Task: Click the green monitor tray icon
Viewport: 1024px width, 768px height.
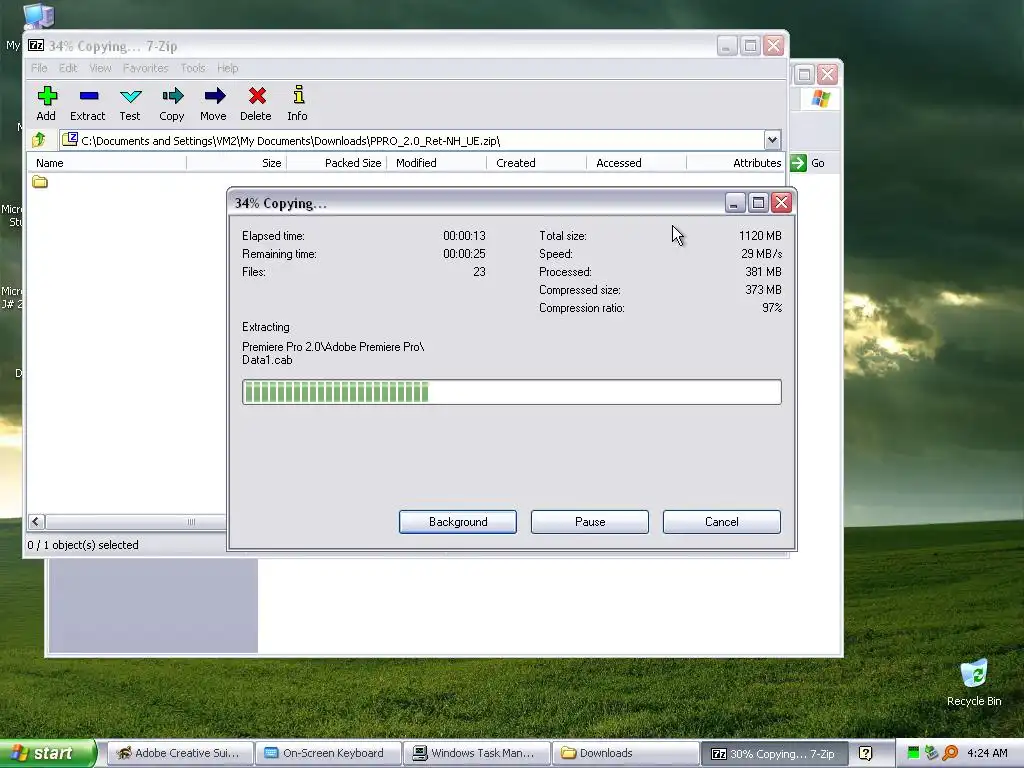Action: tap(913, 753)
